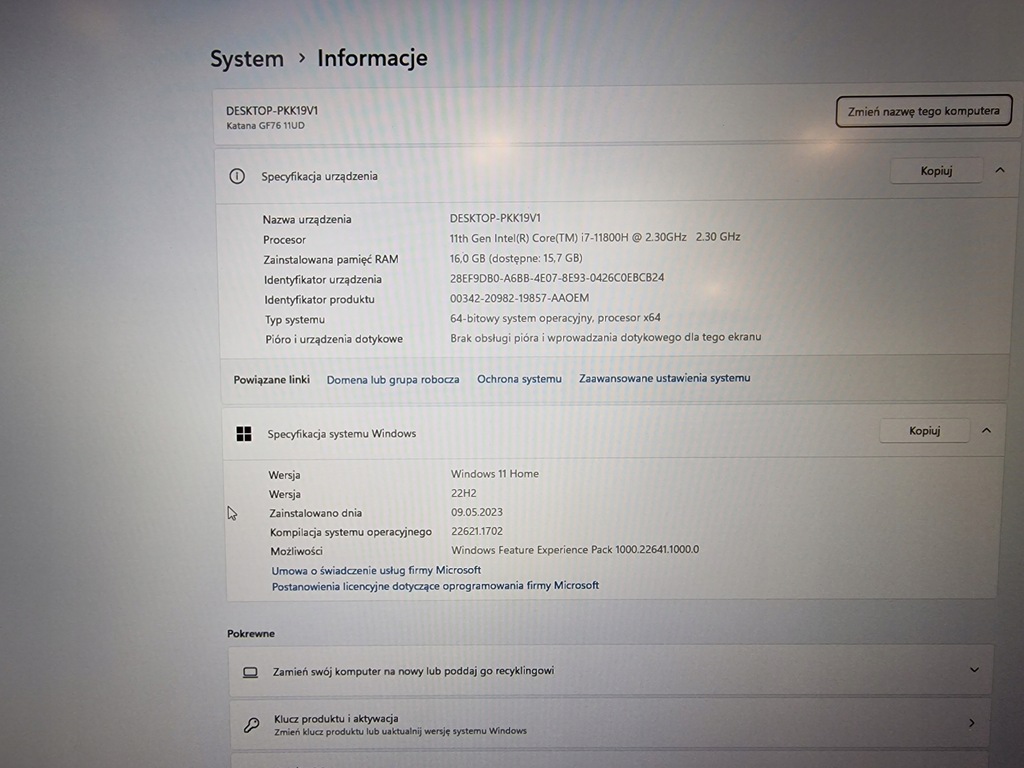1024x768 pixels.
Task: Collapse the Specyfikacja urządzenia section
Action: (1000, 170)
